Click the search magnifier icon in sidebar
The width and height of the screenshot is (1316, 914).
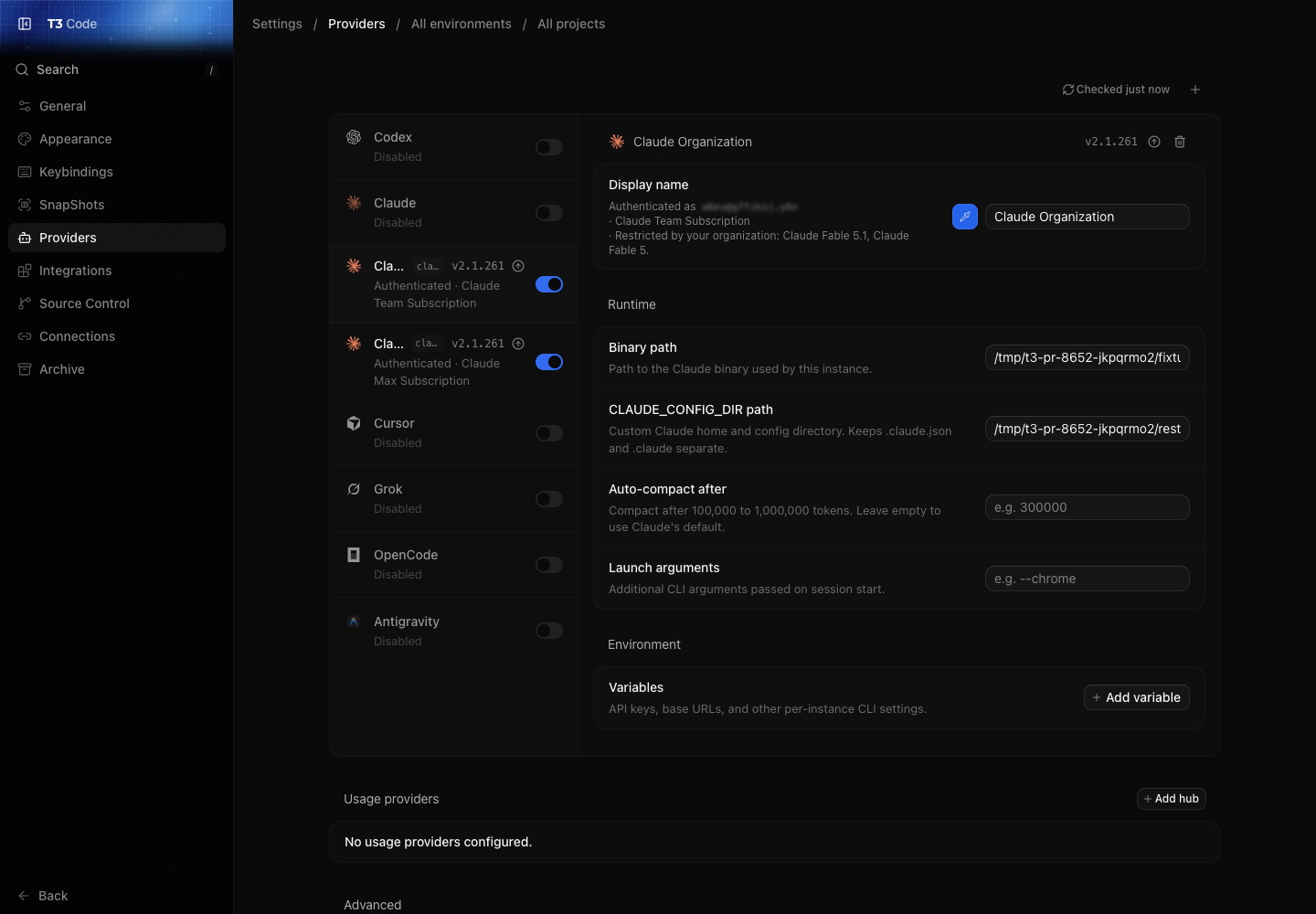22,69
